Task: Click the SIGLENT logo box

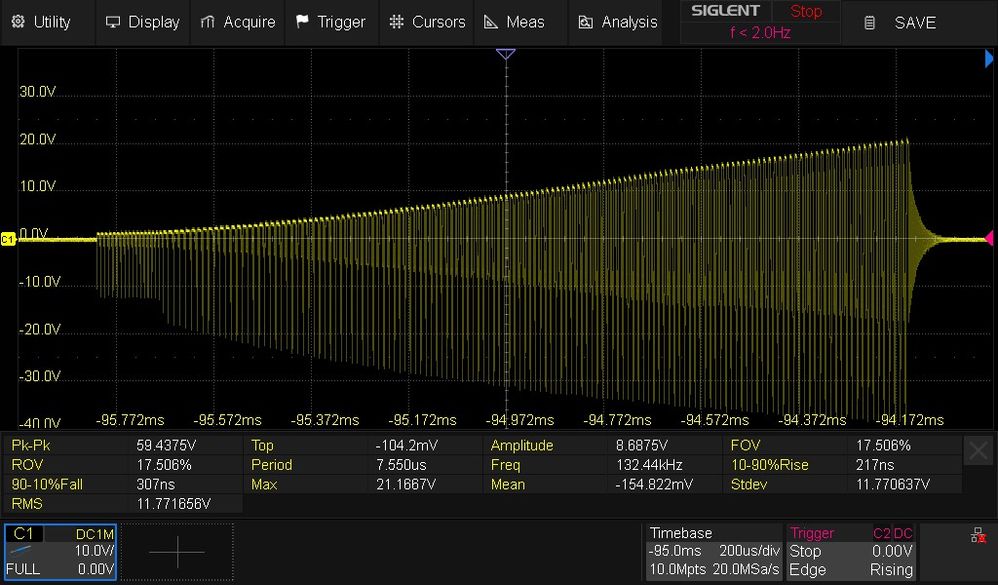Action: (726, 11)
